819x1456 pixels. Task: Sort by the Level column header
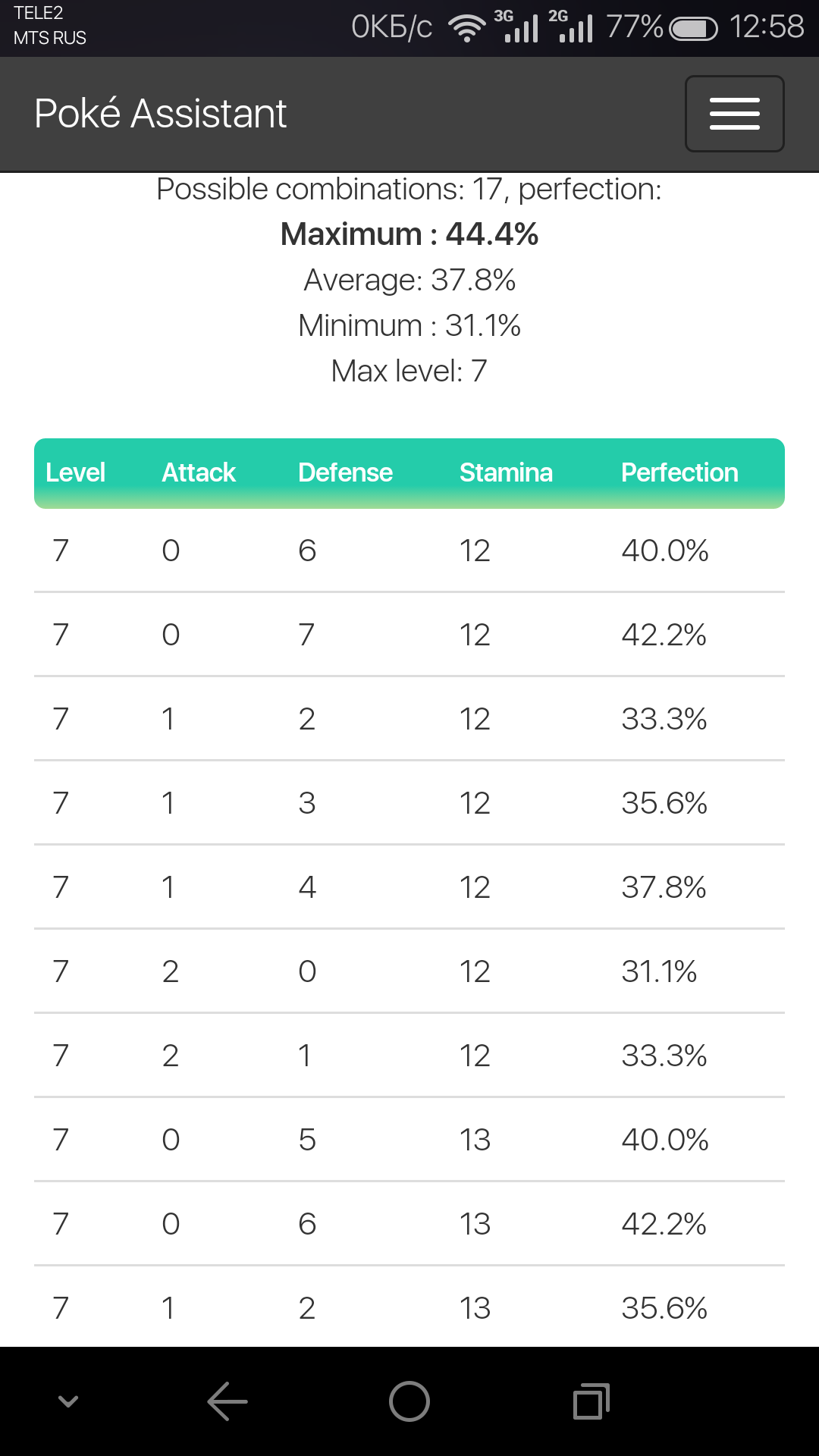pyautogui.click(x=75, y=472)
